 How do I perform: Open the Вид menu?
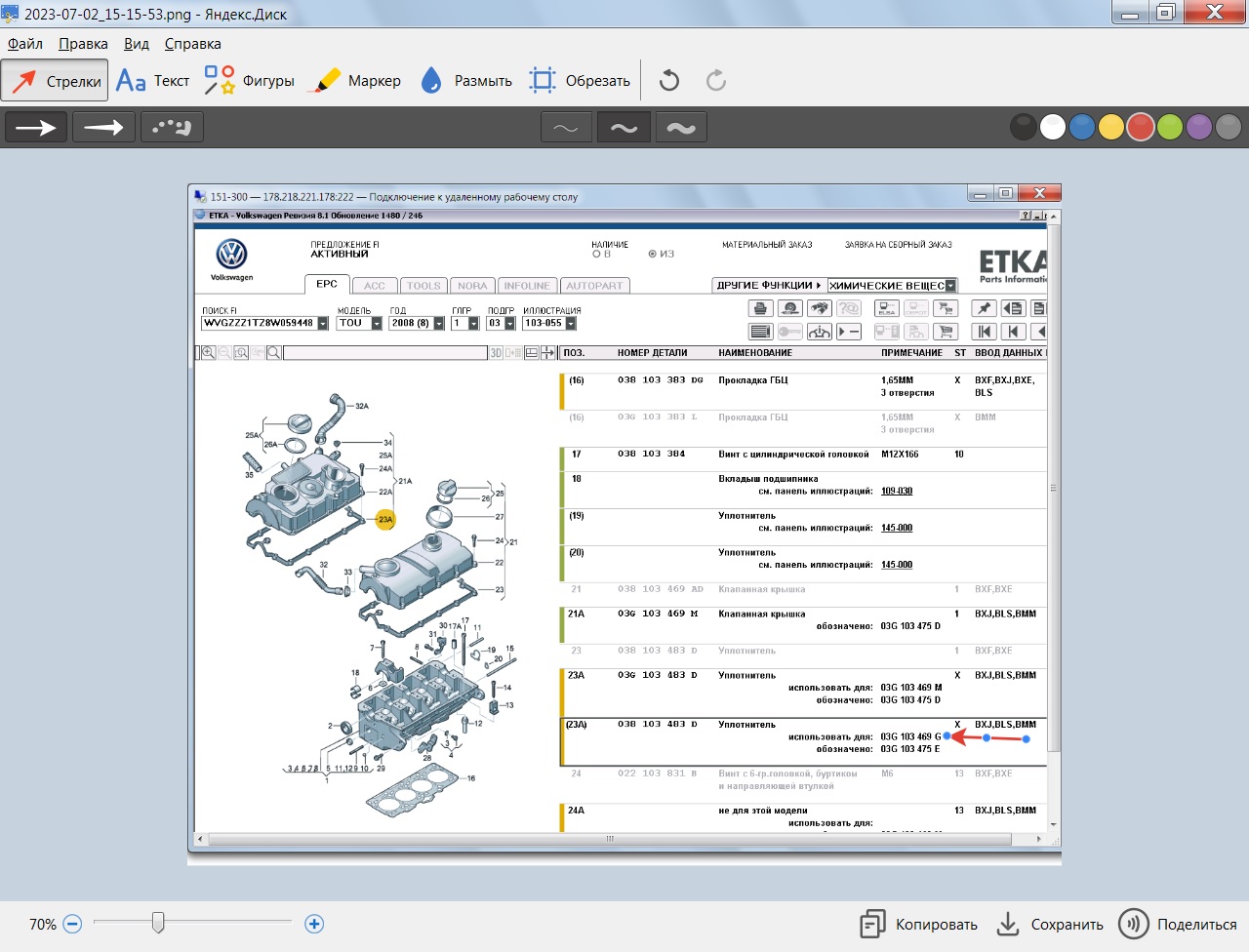tap(137, 44)
